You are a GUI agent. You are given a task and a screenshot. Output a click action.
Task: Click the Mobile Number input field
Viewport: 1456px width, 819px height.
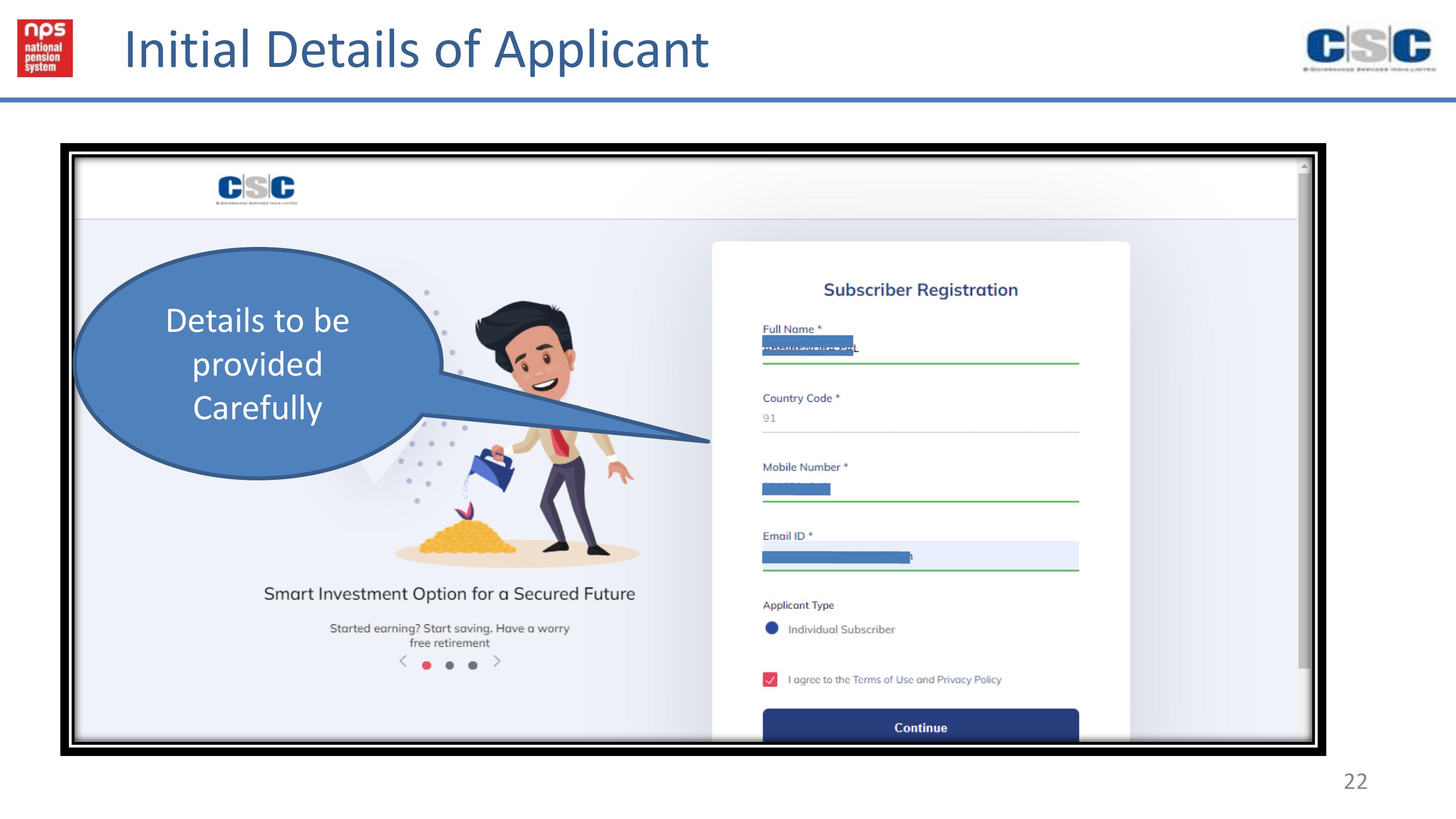[x=920, y=489]
